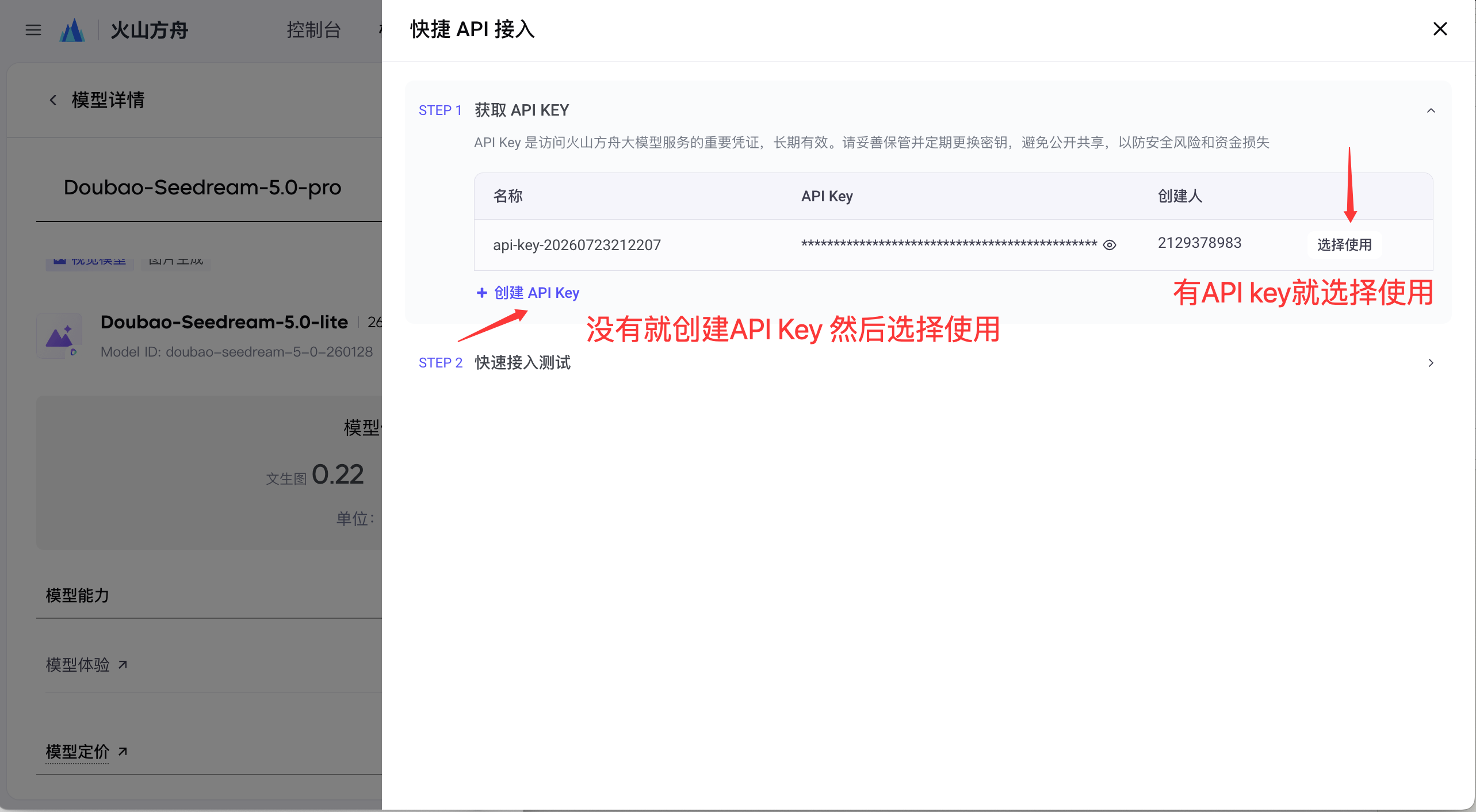Click the 快速接入测试 step title
This screenshot has width=1476, height=812.
click(522, 363)
